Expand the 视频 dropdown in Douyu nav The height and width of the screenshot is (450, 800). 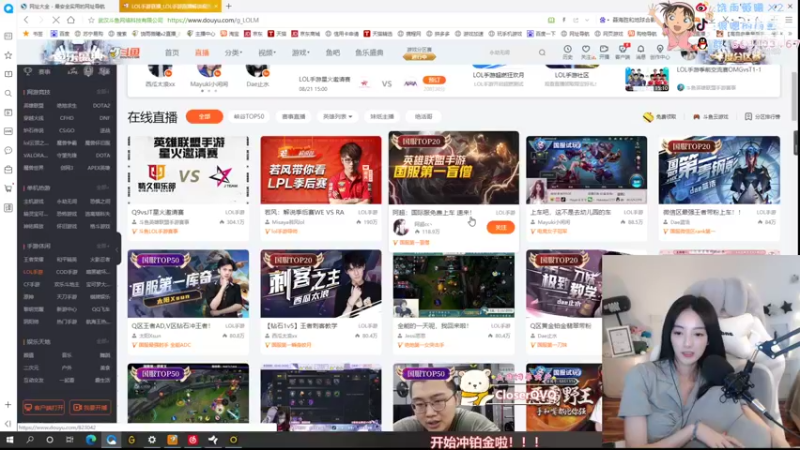(x=267, y=53)
